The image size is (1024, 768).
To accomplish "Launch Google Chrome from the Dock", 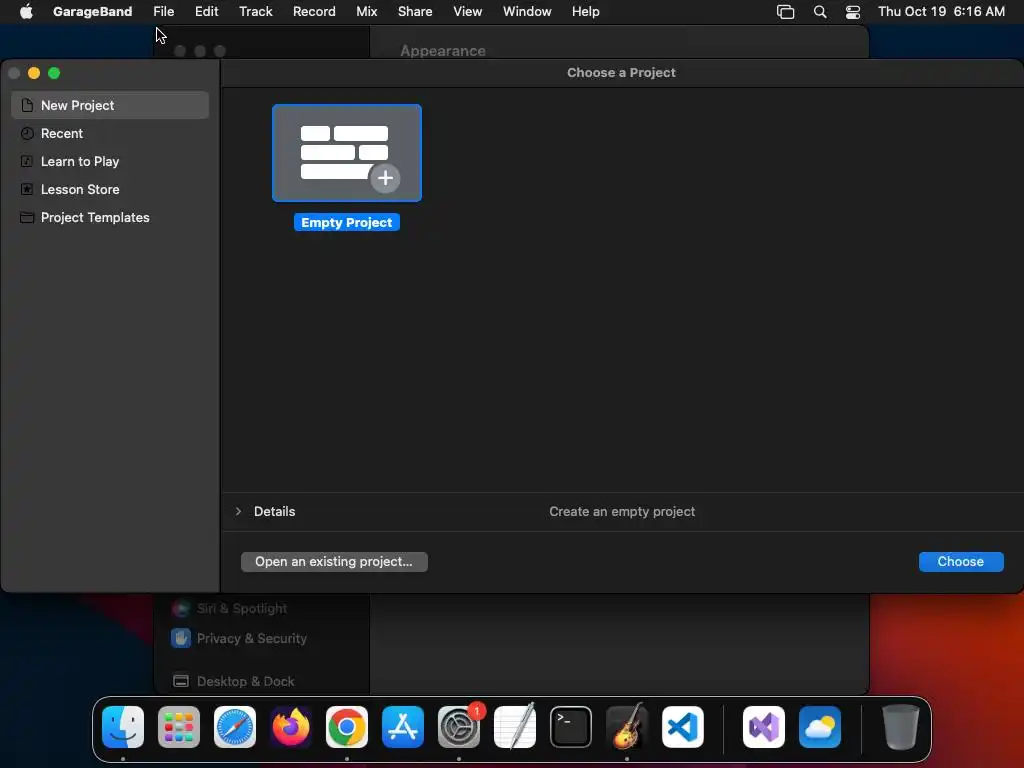I will pyautogui.click(x=347, y=727).
